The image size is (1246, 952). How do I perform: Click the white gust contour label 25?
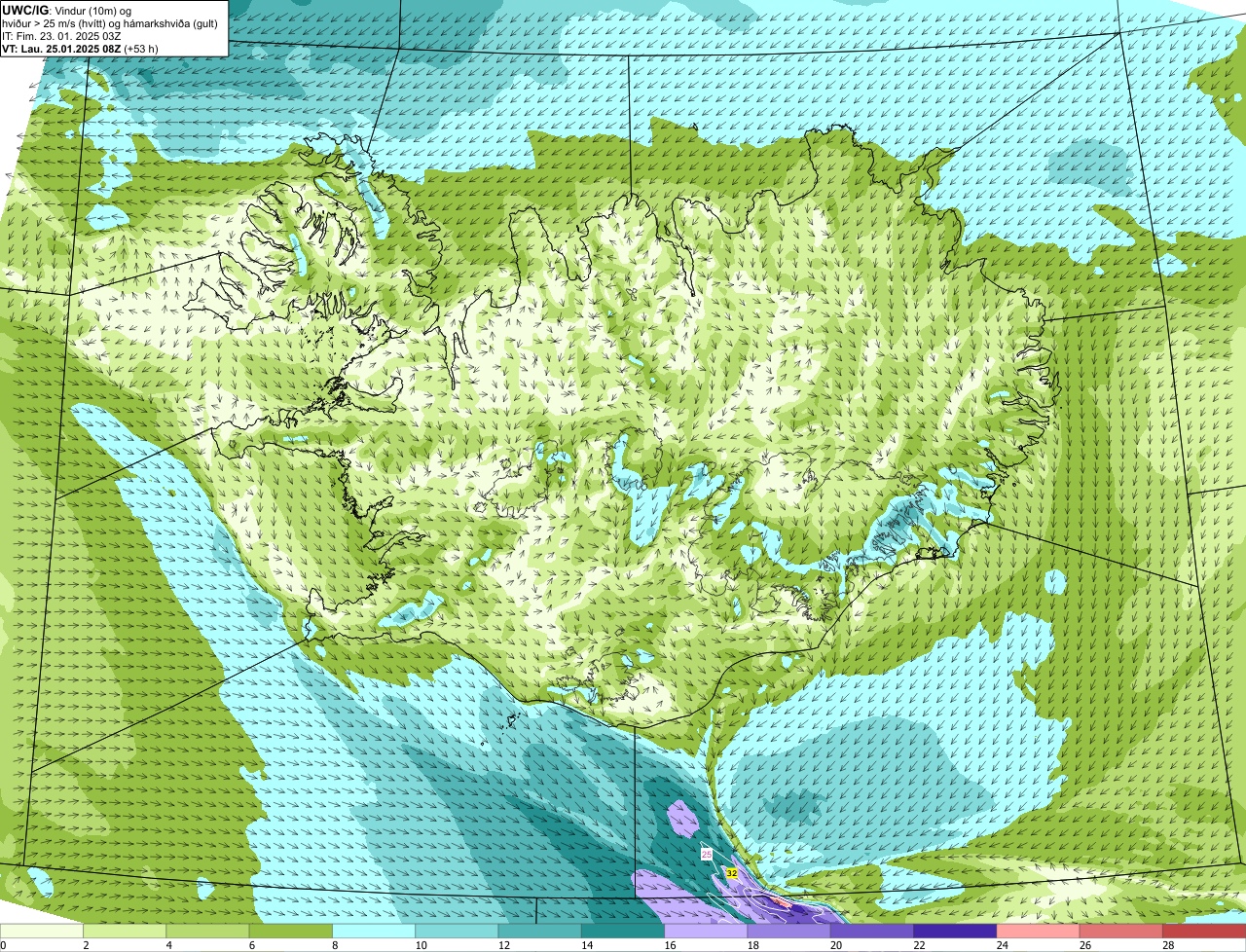tap(707, 854)
